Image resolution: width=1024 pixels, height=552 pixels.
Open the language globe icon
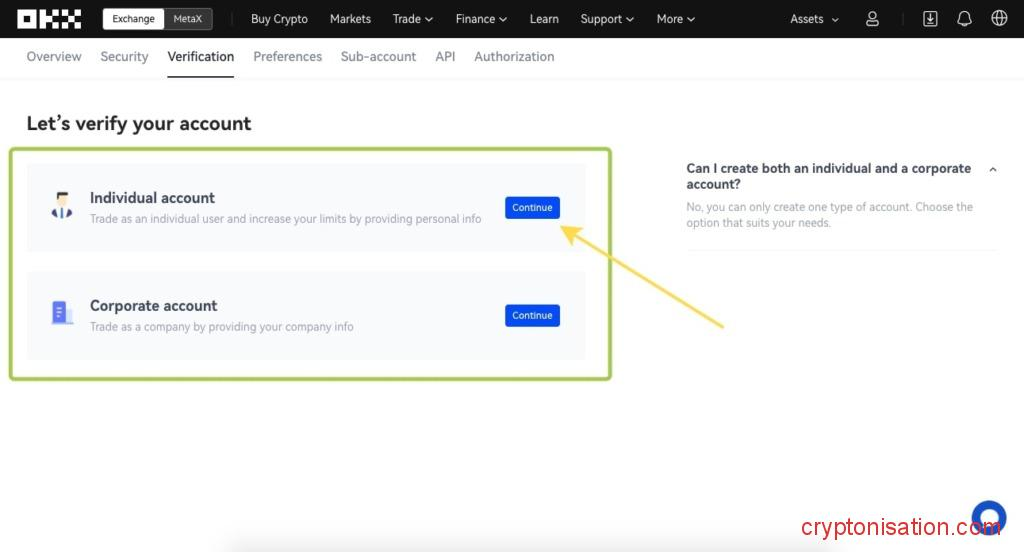pyautogui.click(x=999, y=19)
